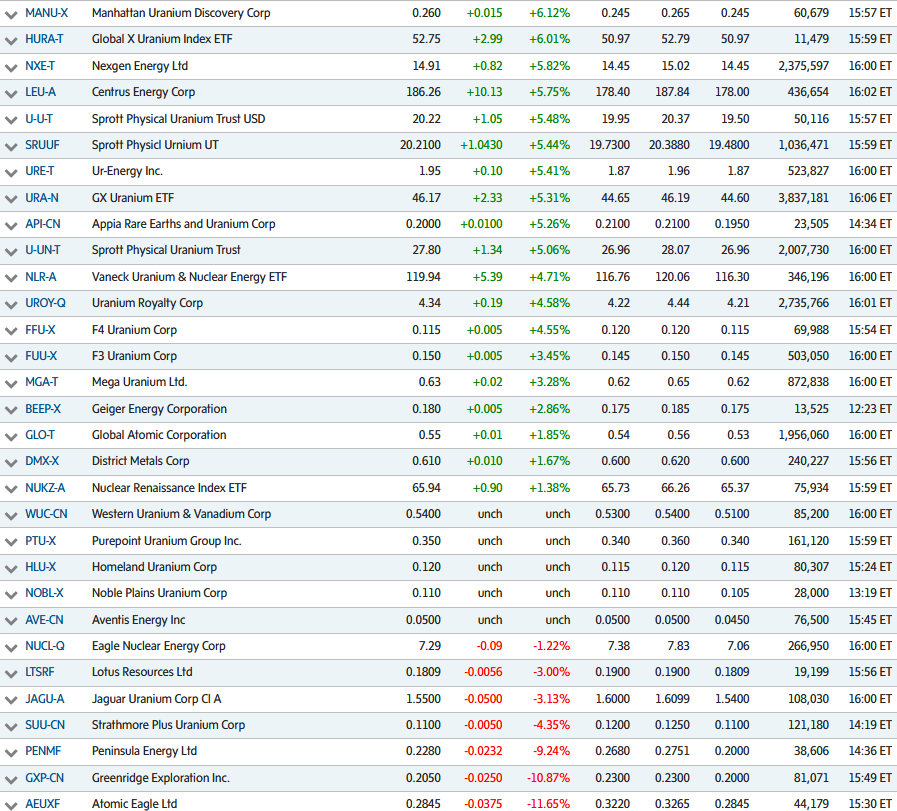Select Greenridge Exploration Inc. name
897x811 pixels.
point(161,778)
